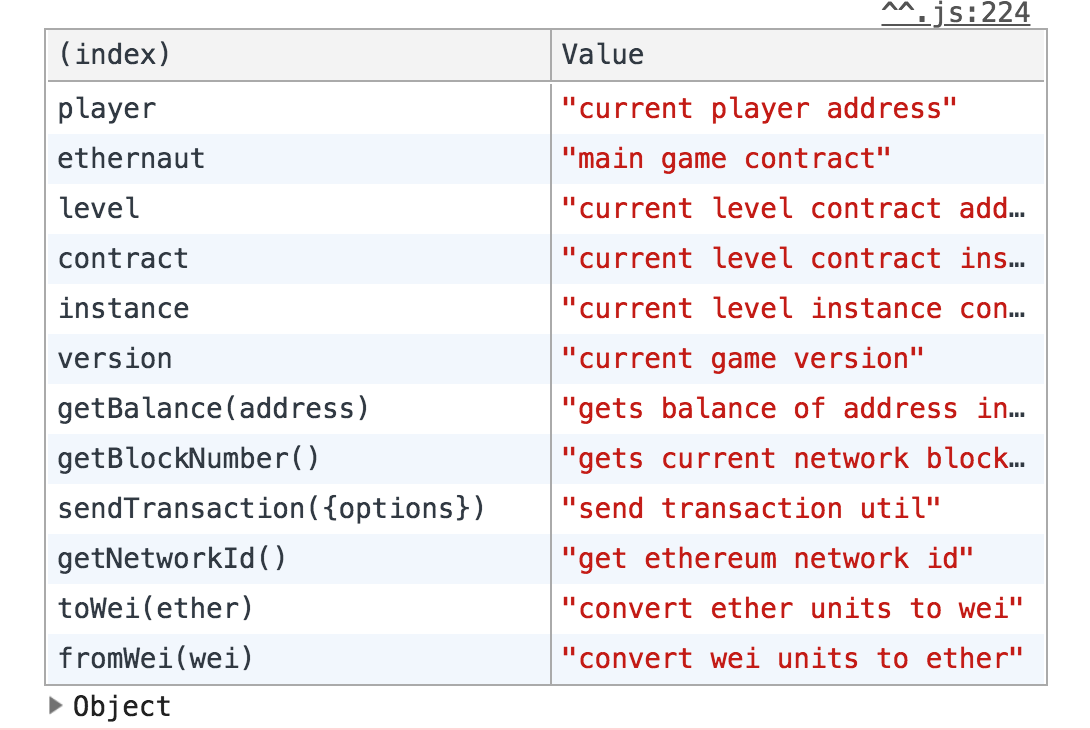Click the "send transaction util" value
This screenshot has height=730, width=1090.
751,509
